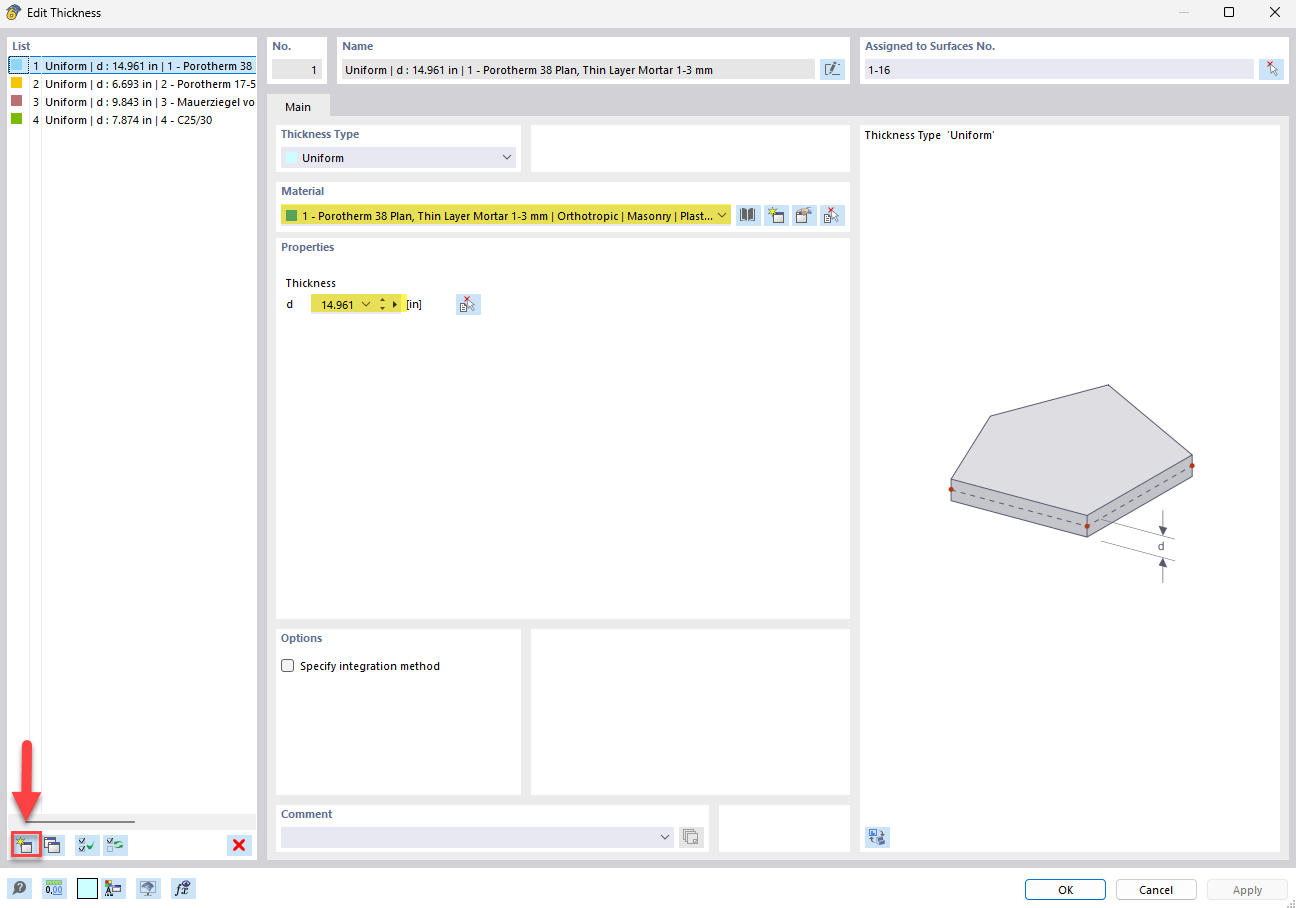Create a new thickness entry
1296x908 pixels.
pos(24,845)
